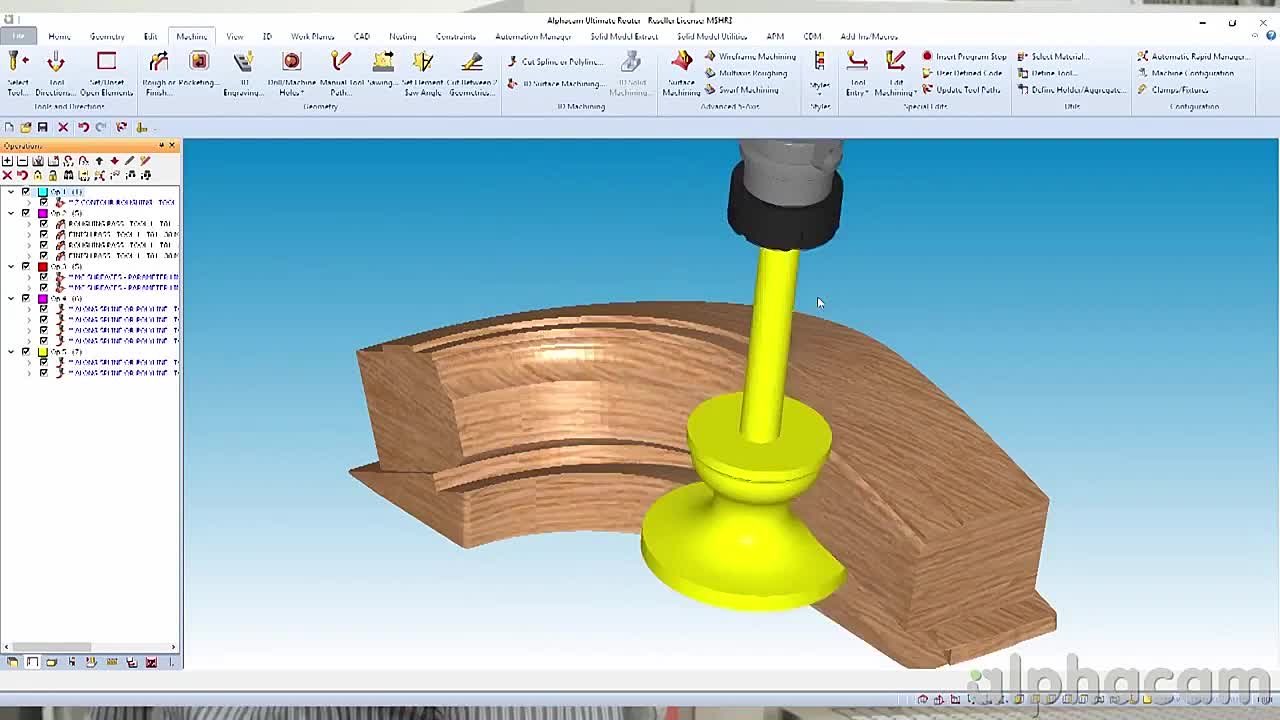Collapse the Op 1 tree node

coord(11,191)
